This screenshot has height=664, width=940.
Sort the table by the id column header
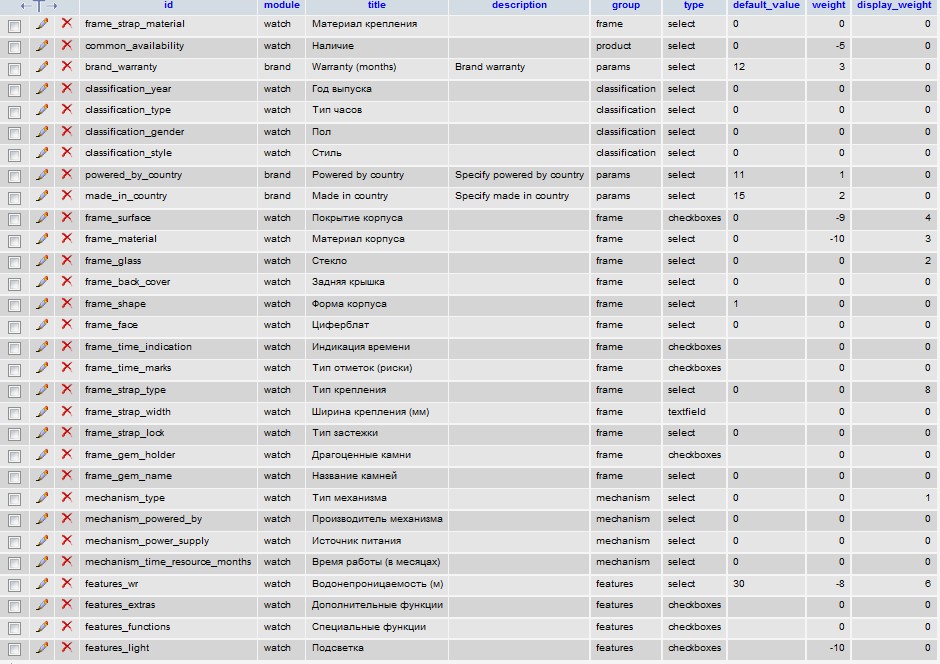pos(168,6)
